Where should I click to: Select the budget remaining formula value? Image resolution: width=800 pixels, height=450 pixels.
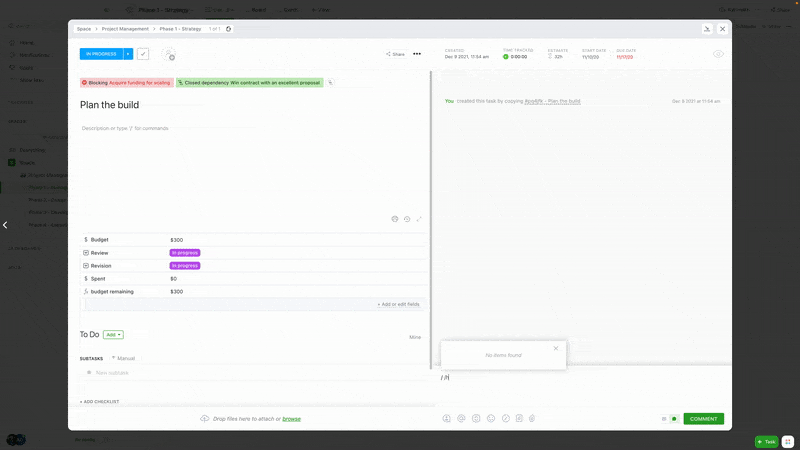177,292
